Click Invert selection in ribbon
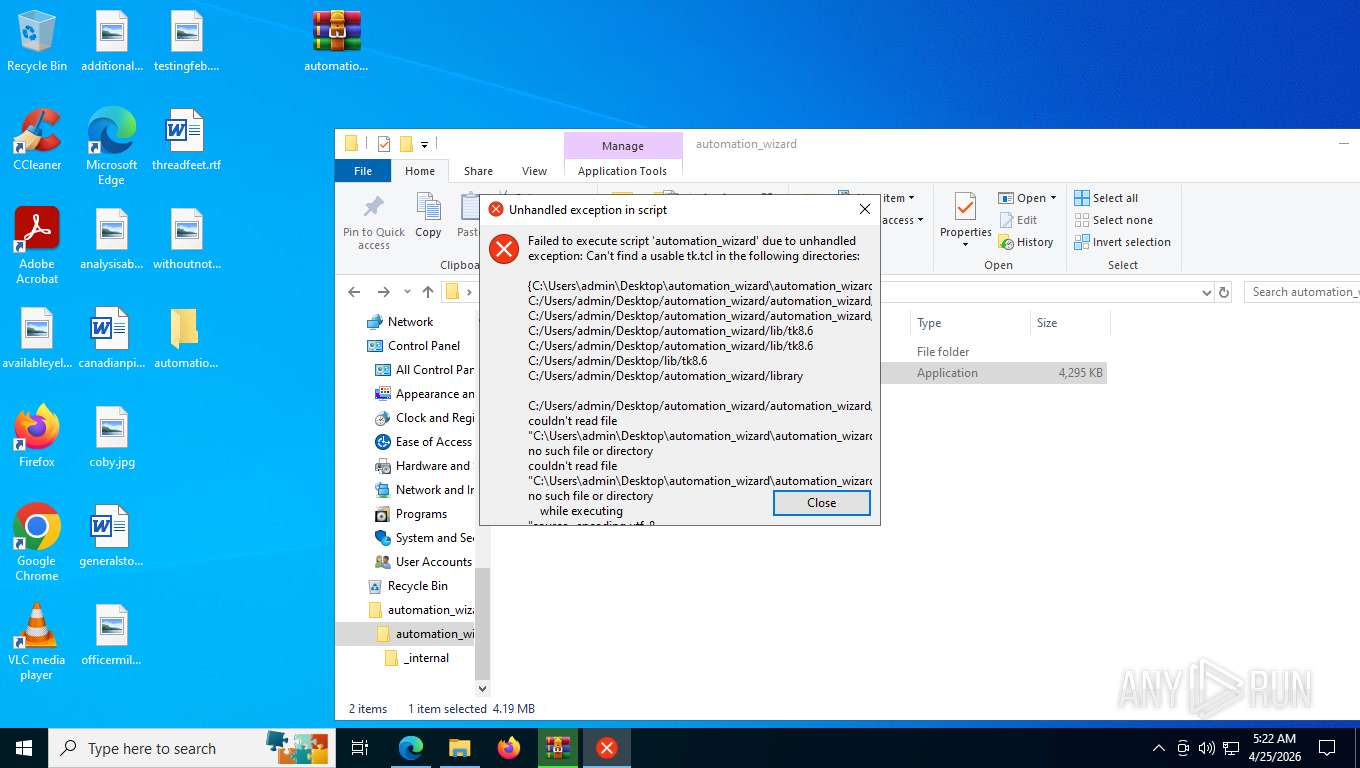This screenshot has height=768, width=1360. (1122, 242)
